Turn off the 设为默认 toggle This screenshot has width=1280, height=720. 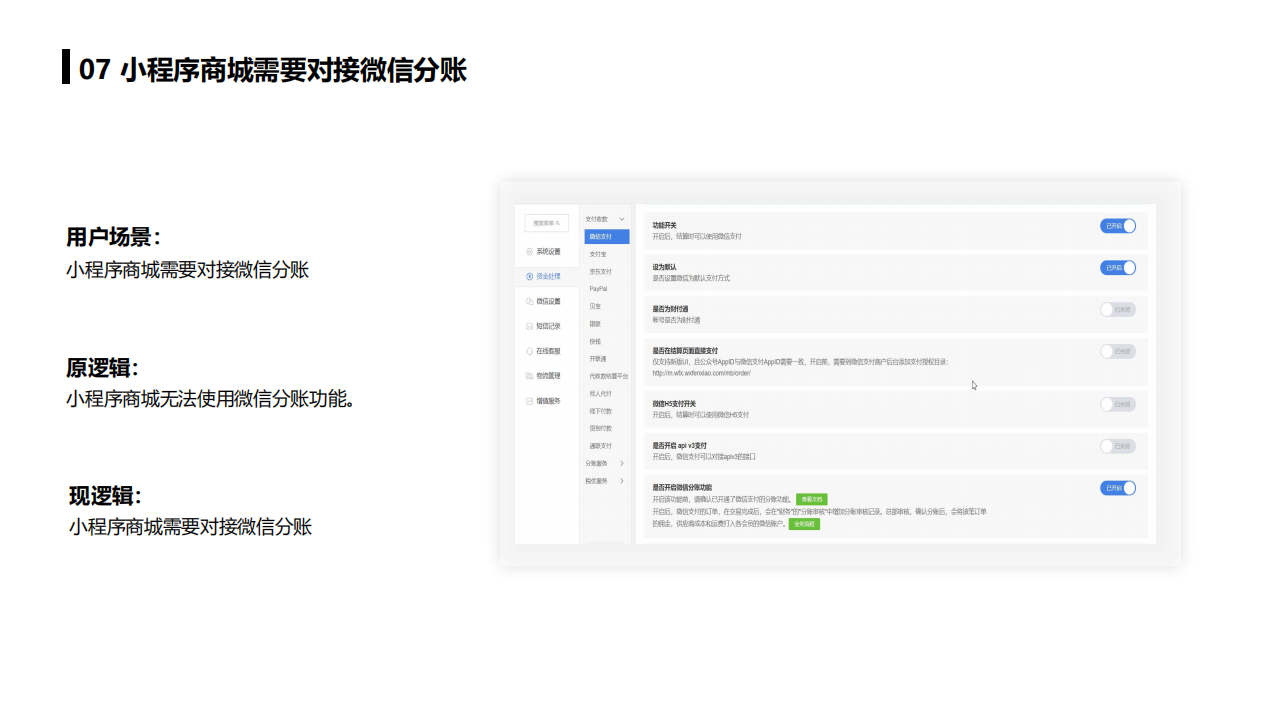[1118, 268]
